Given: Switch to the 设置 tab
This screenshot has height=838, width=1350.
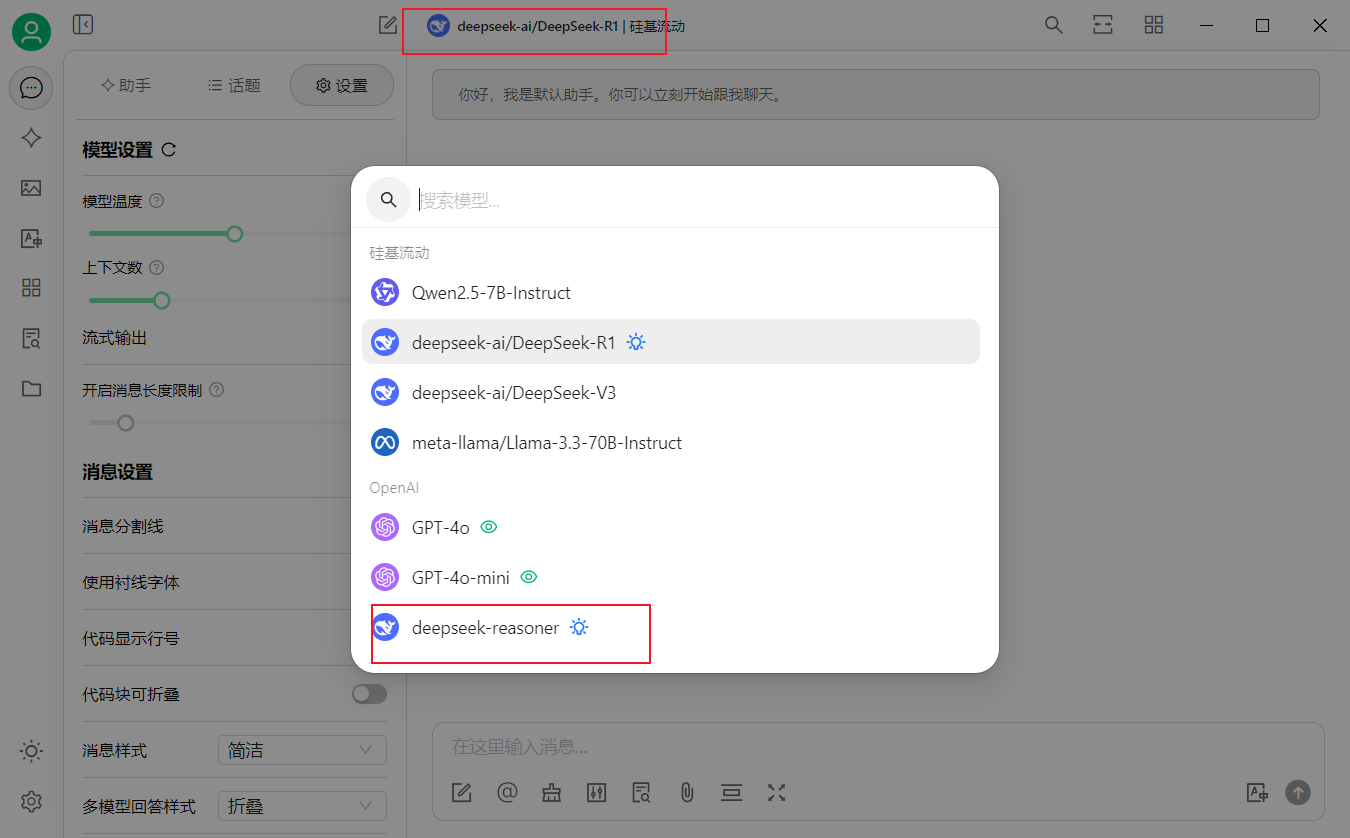Looking at the screenshot, I should [x=342, y=86].
